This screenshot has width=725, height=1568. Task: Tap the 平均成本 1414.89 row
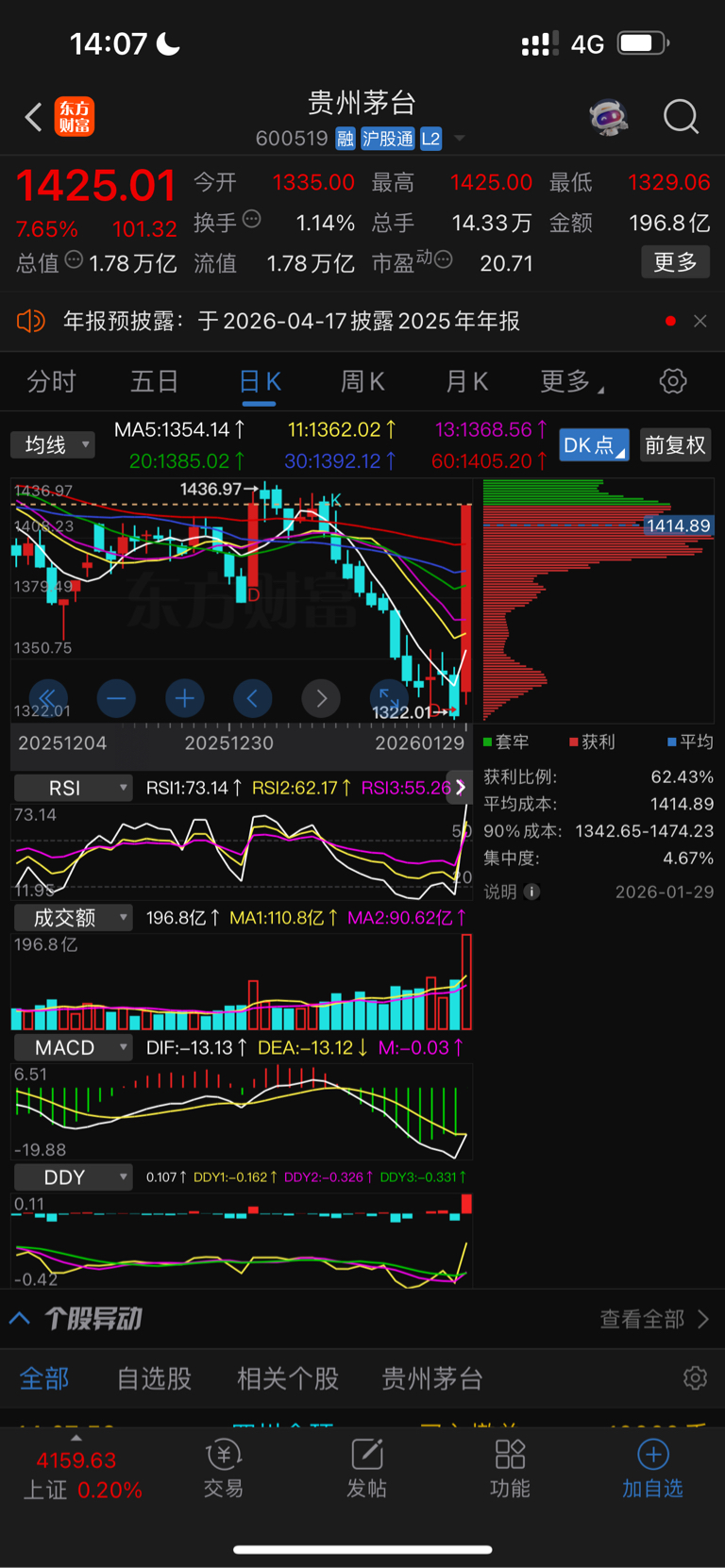[599, 804]
